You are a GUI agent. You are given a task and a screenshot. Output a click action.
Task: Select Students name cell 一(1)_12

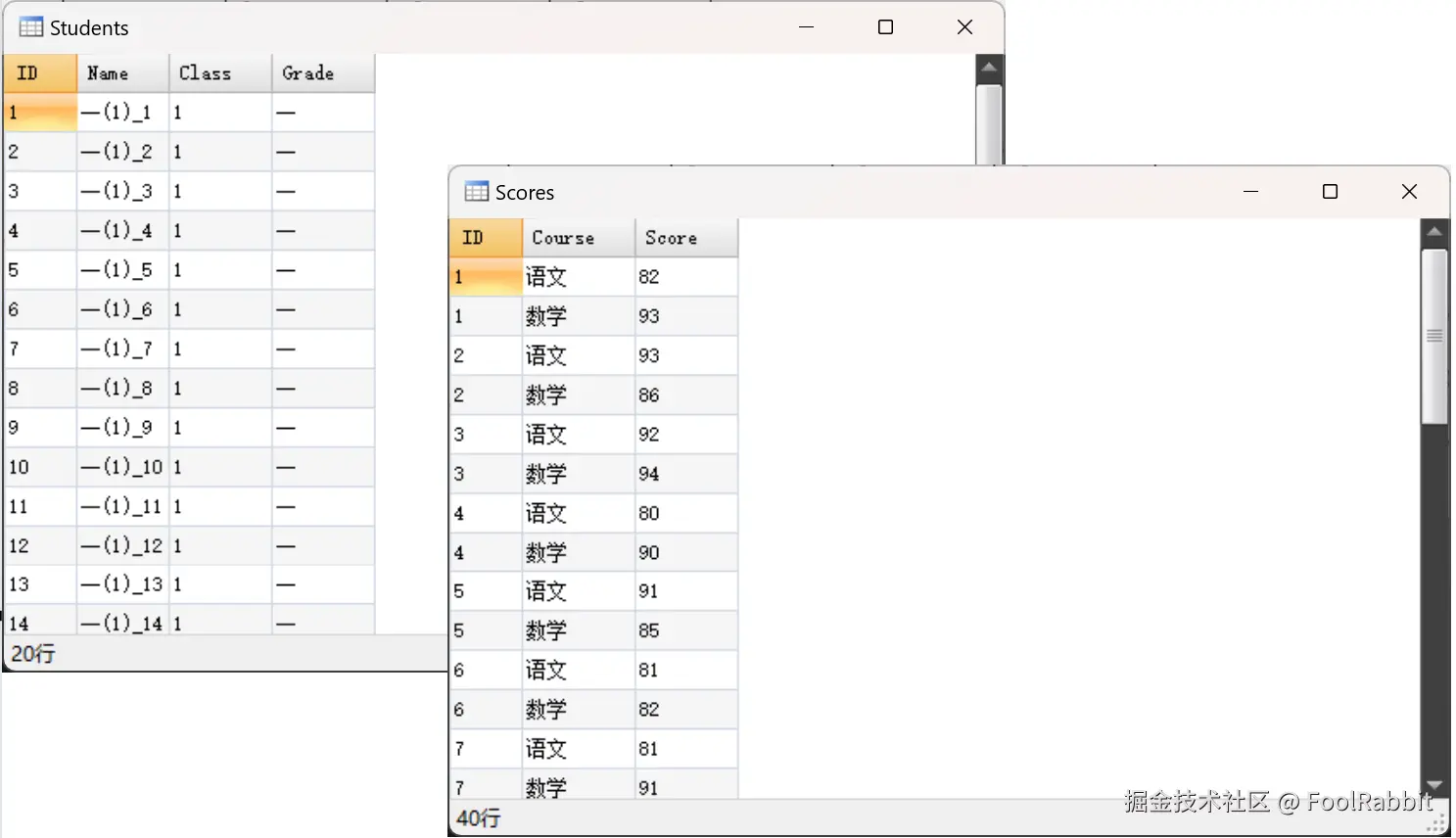(x=122, y=545)
